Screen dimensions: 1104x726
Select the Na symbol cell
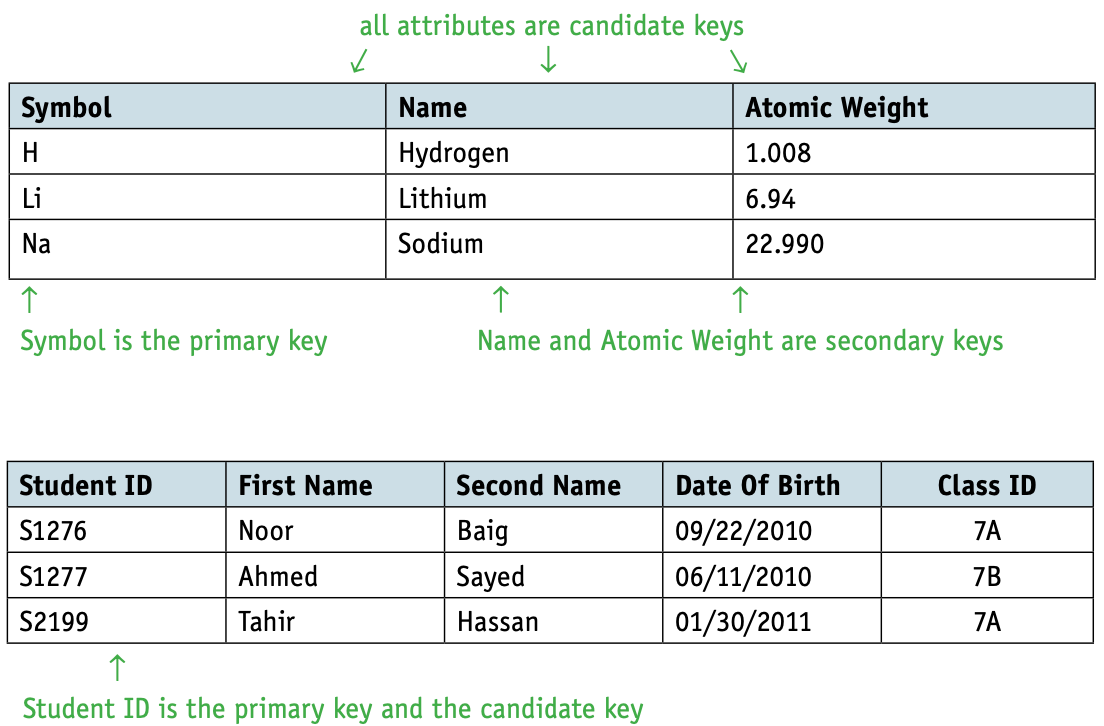click(x=197, y=249)
